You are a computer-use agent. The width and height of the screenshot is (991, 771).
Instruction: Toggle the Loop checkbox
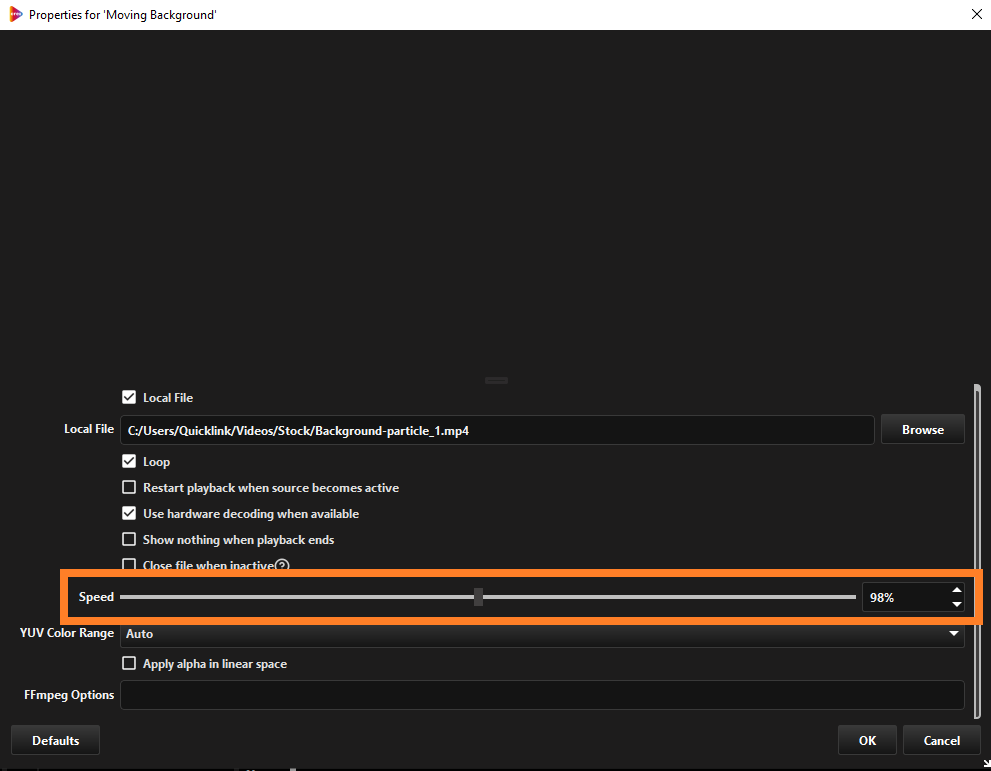[129, 461]
